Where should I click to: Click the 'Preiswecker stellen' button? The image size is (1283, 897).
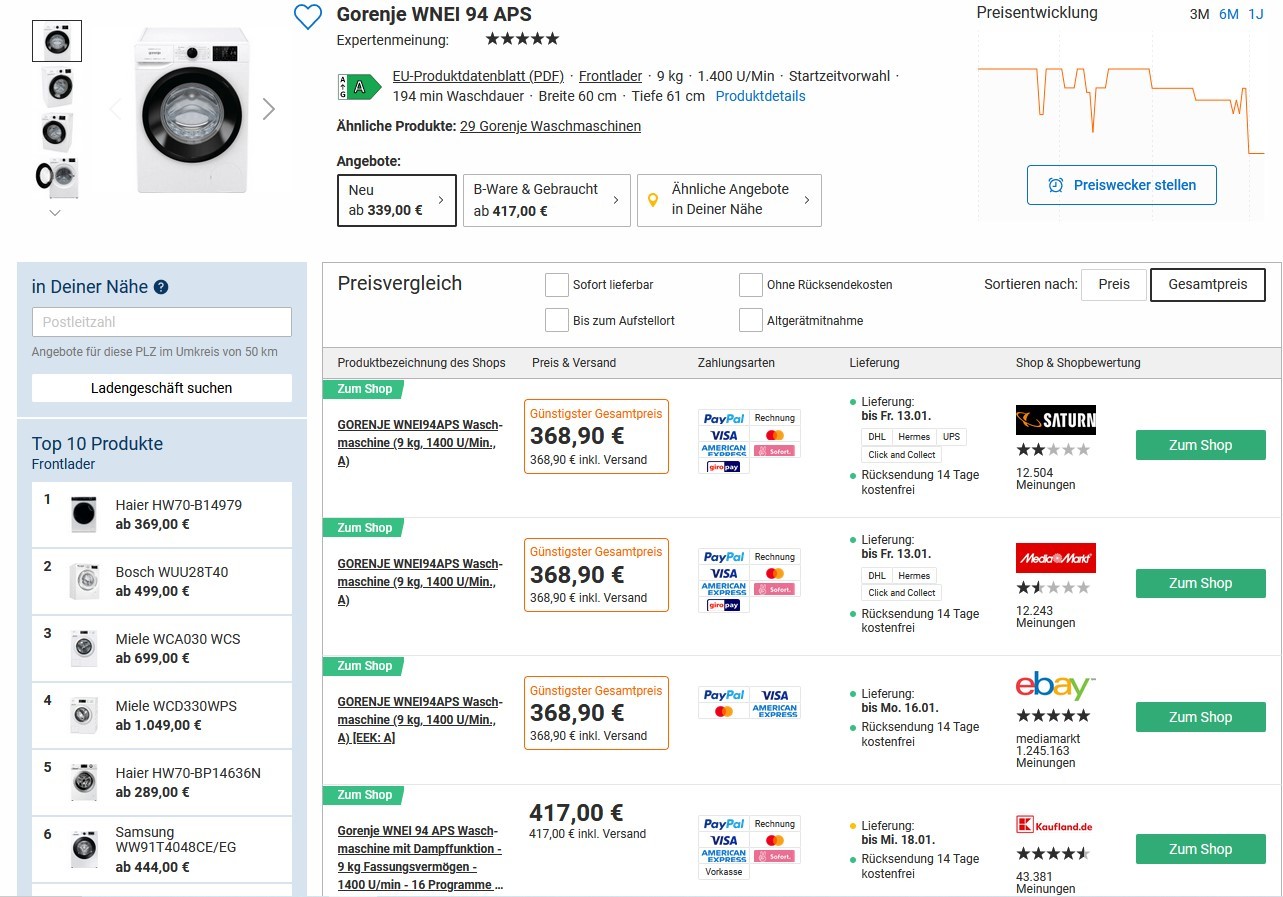point(1122,185)
